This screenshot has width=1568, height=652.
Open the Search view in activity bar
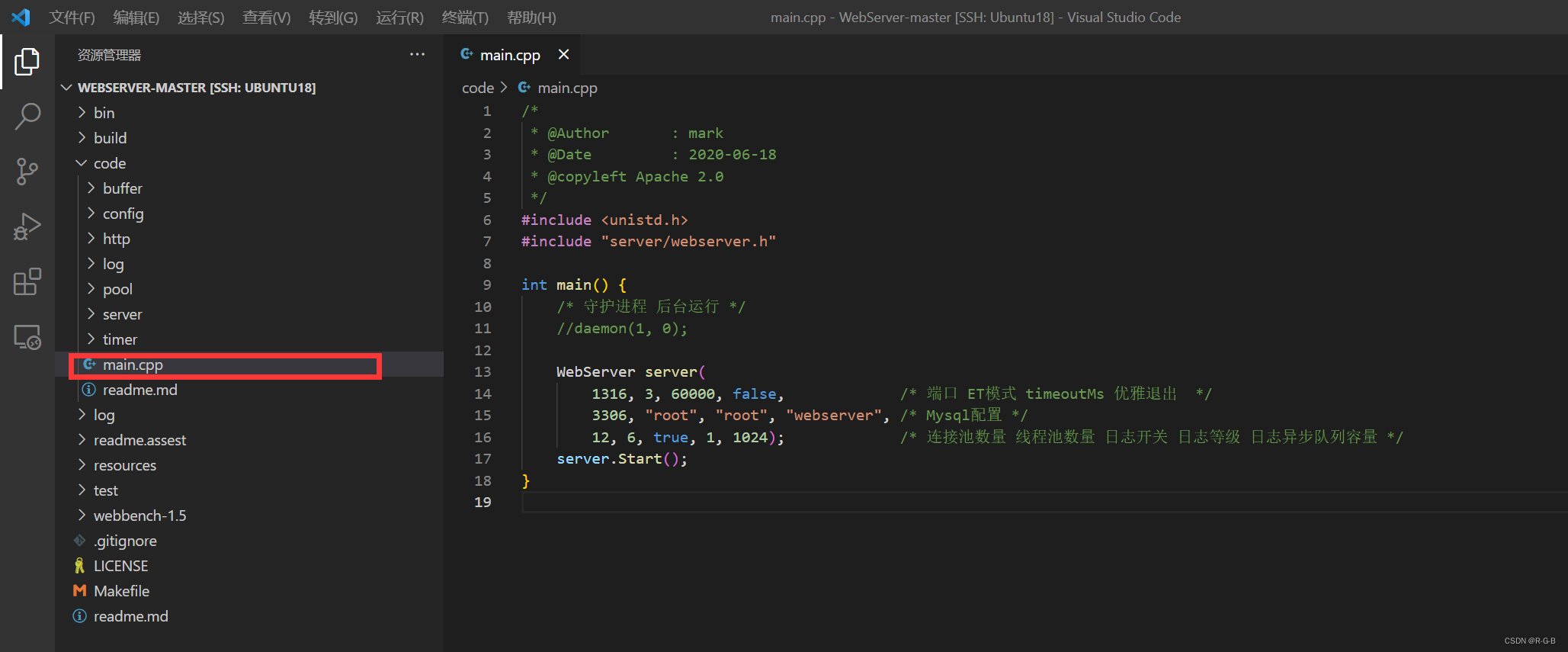tap(27, 117)
